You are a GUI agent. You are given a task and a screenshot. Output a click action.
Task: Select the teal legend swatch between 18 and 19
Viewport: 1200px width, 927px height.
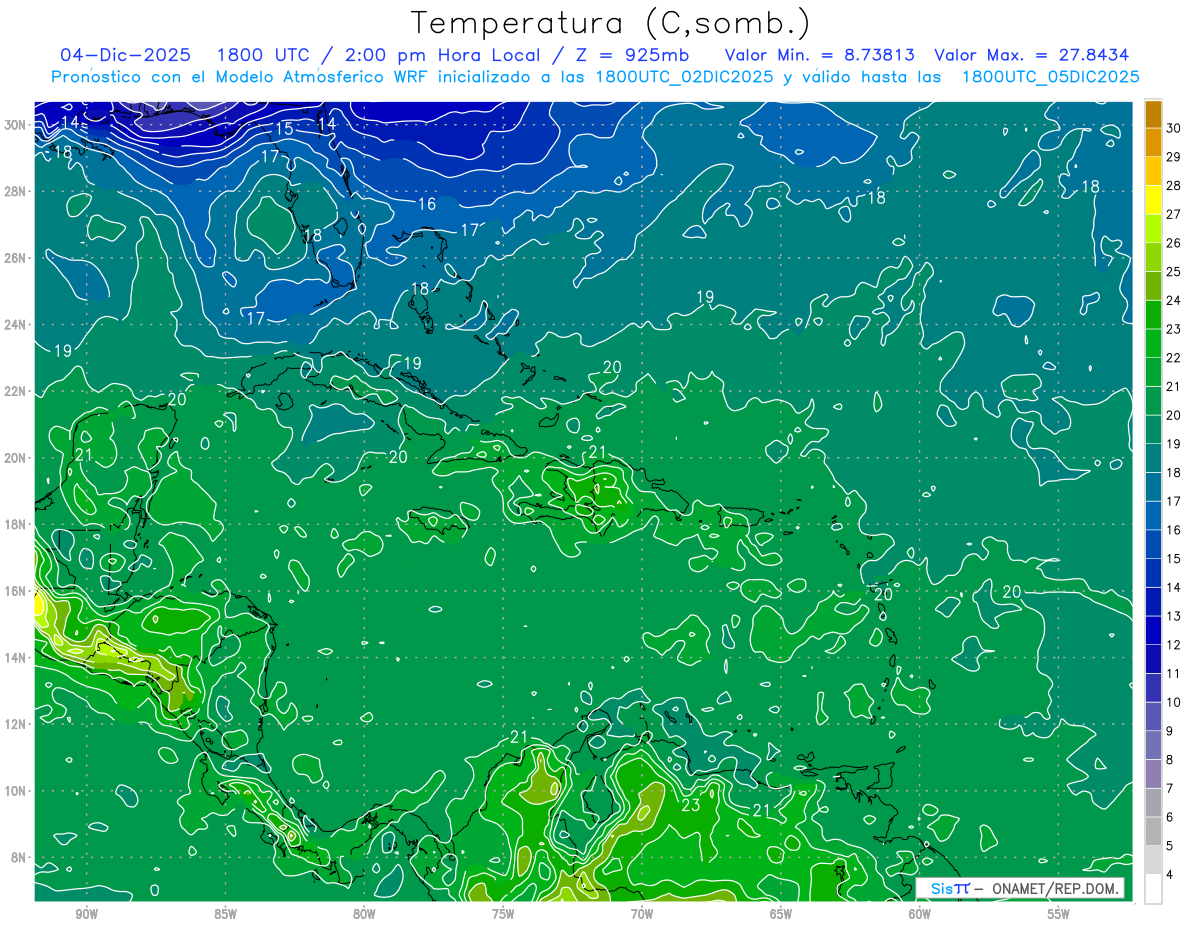click(x=1153, y=458)
